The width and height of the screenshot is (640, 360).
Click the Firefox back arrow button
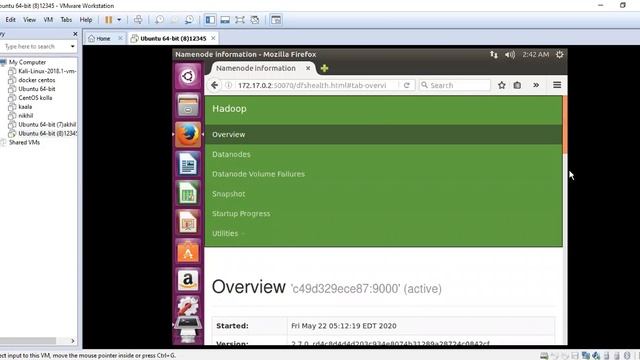214,85
